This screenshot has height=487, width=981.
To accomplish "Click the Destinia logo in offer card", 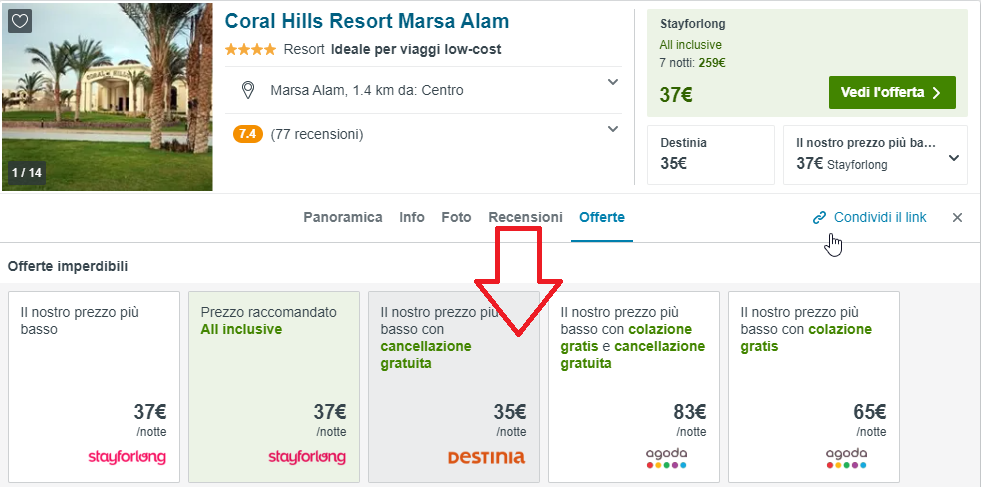I will point(485,457).
